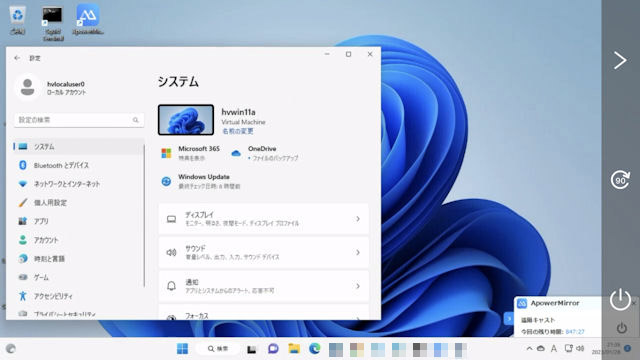
Task: Open File Explorer from the taskbar
Action: tap(294, 349)
